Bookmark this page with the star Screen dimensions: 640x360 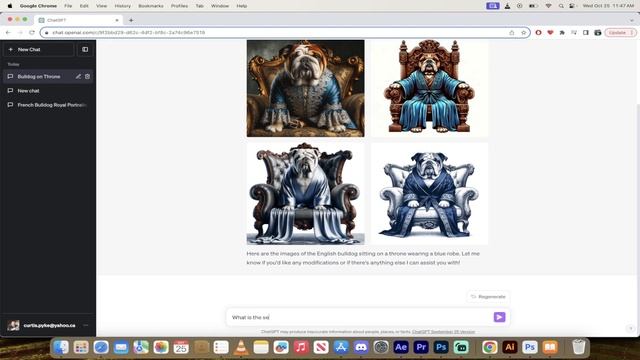pos(523,33)
